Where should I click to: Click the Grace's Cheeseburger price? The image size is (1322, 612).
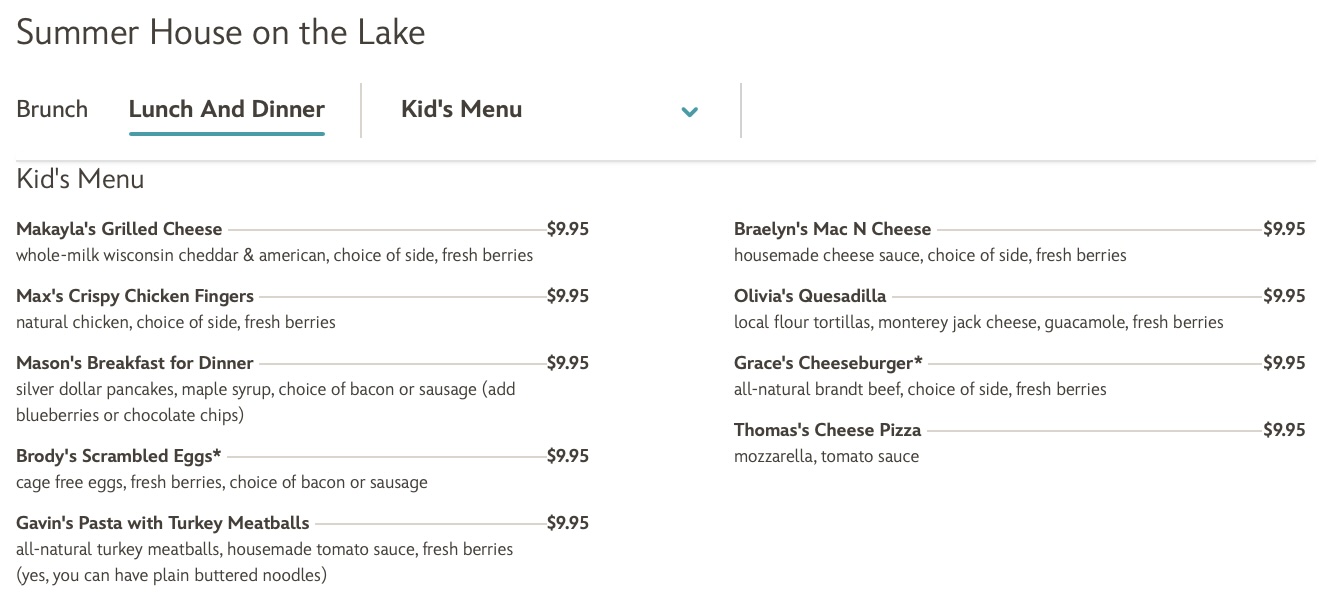click(x=1285, y=363)
